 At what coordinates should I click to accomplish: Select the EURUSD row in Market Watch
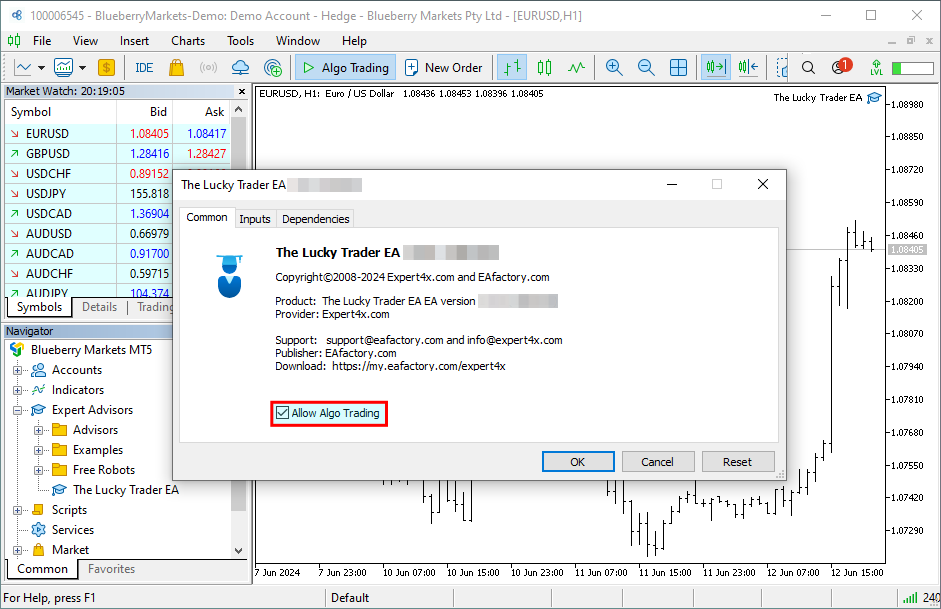click(x=48, y=134)
